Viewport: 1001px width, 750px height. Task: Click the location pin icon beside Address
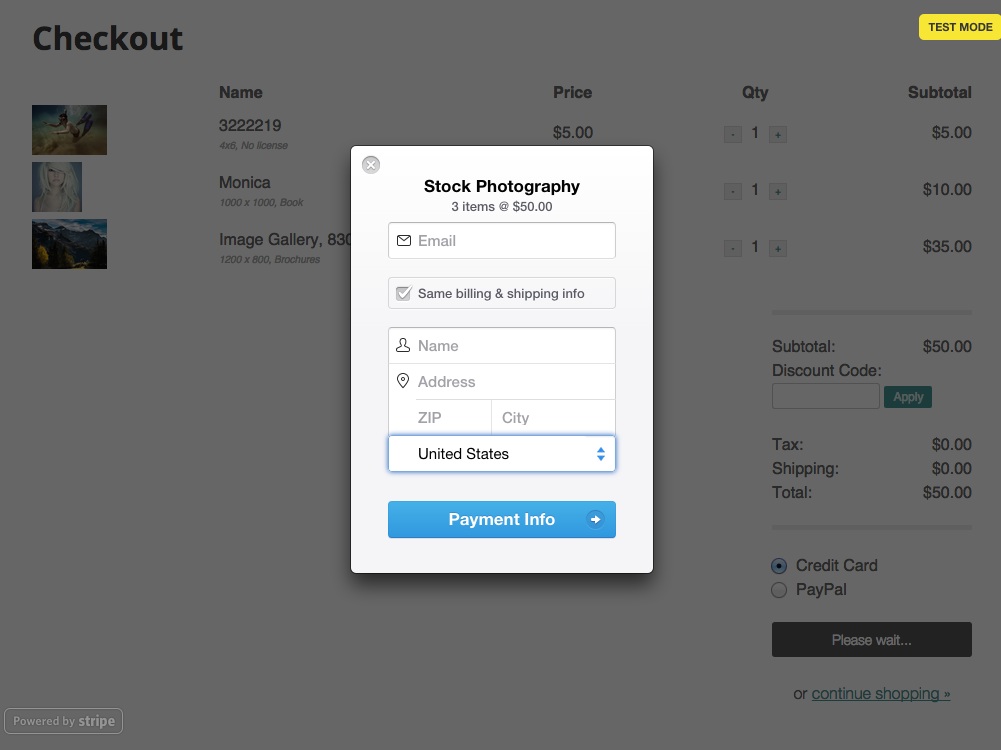click(x=403, y=381)
